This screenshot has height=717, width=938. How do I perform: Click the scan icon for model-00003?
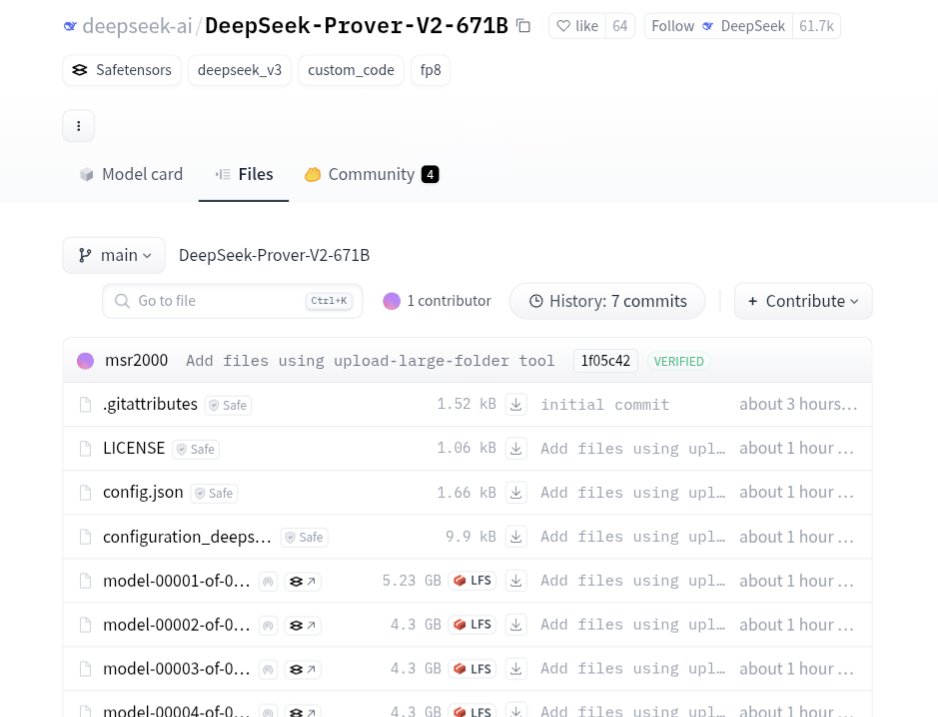(x=268, y=669)
